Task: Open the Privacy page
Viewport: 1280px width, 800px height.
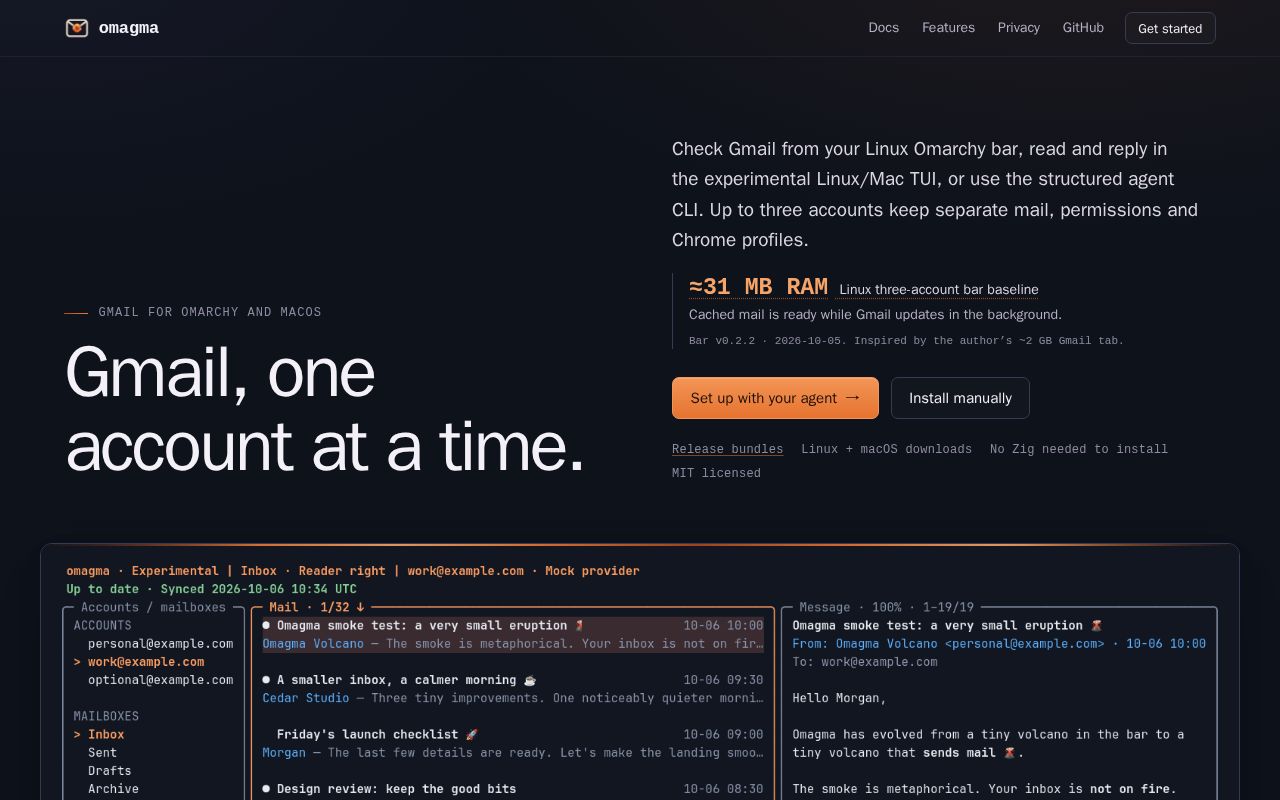Action: pos(1018,28)
